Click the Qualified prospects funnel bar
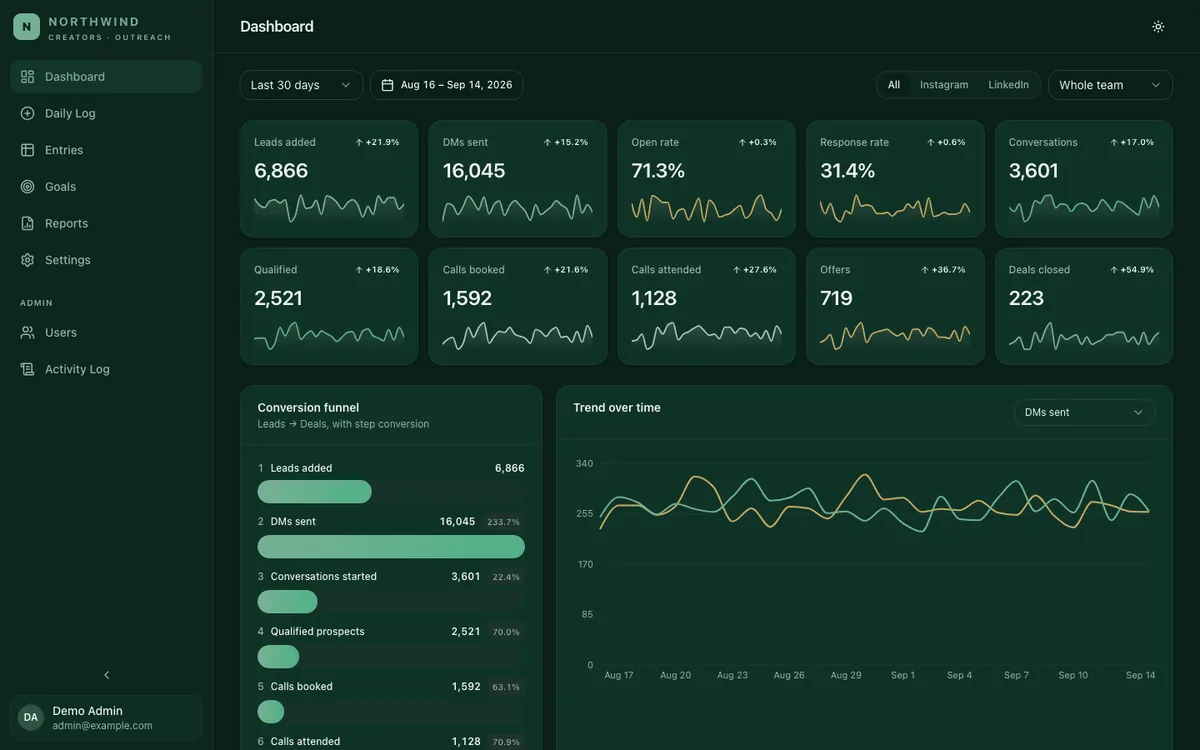1200x750 pixels. tap(278, 657)
